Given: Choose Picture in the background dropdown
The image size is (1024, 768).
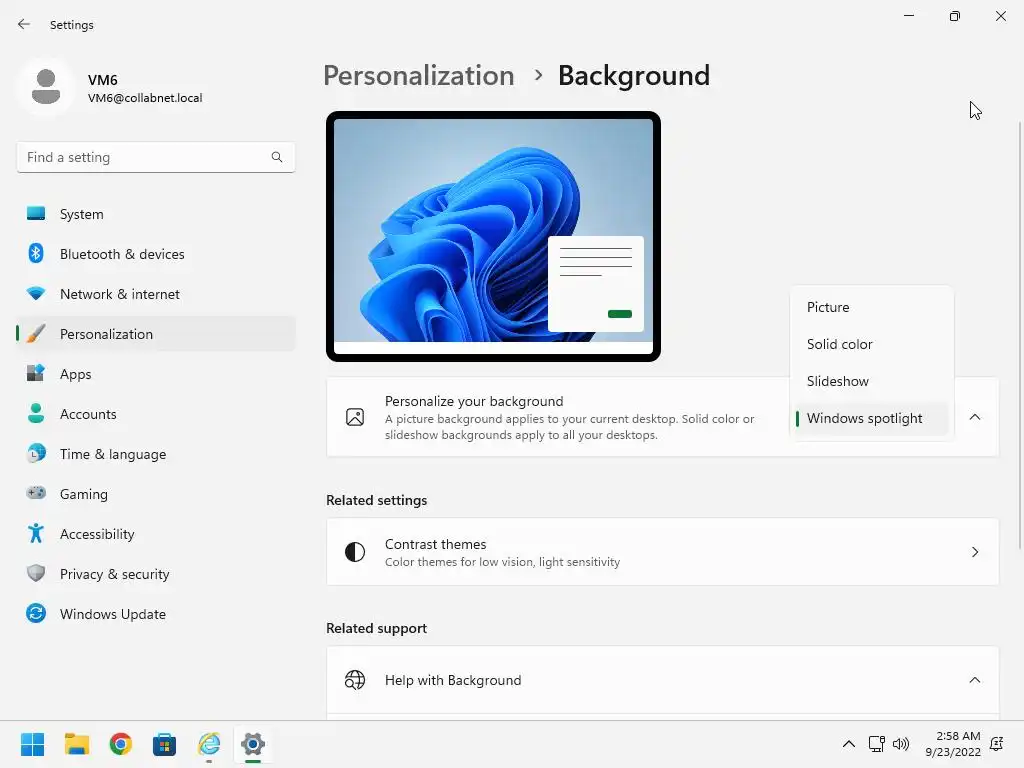Looking at the screenshot, I should pyautogui.click(x=871, y=307).
